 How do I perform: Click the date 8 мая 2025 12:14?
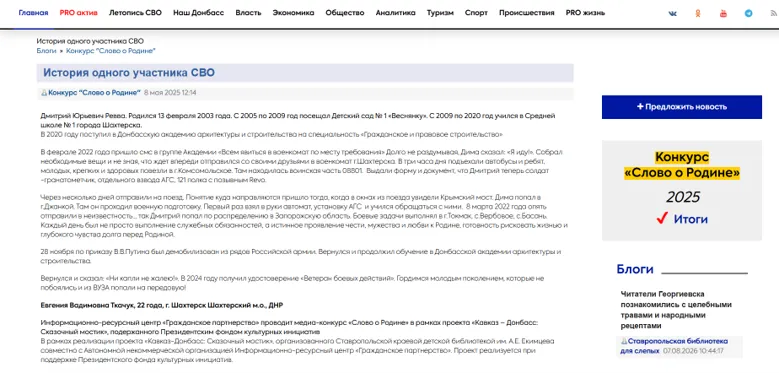point(170,92)
